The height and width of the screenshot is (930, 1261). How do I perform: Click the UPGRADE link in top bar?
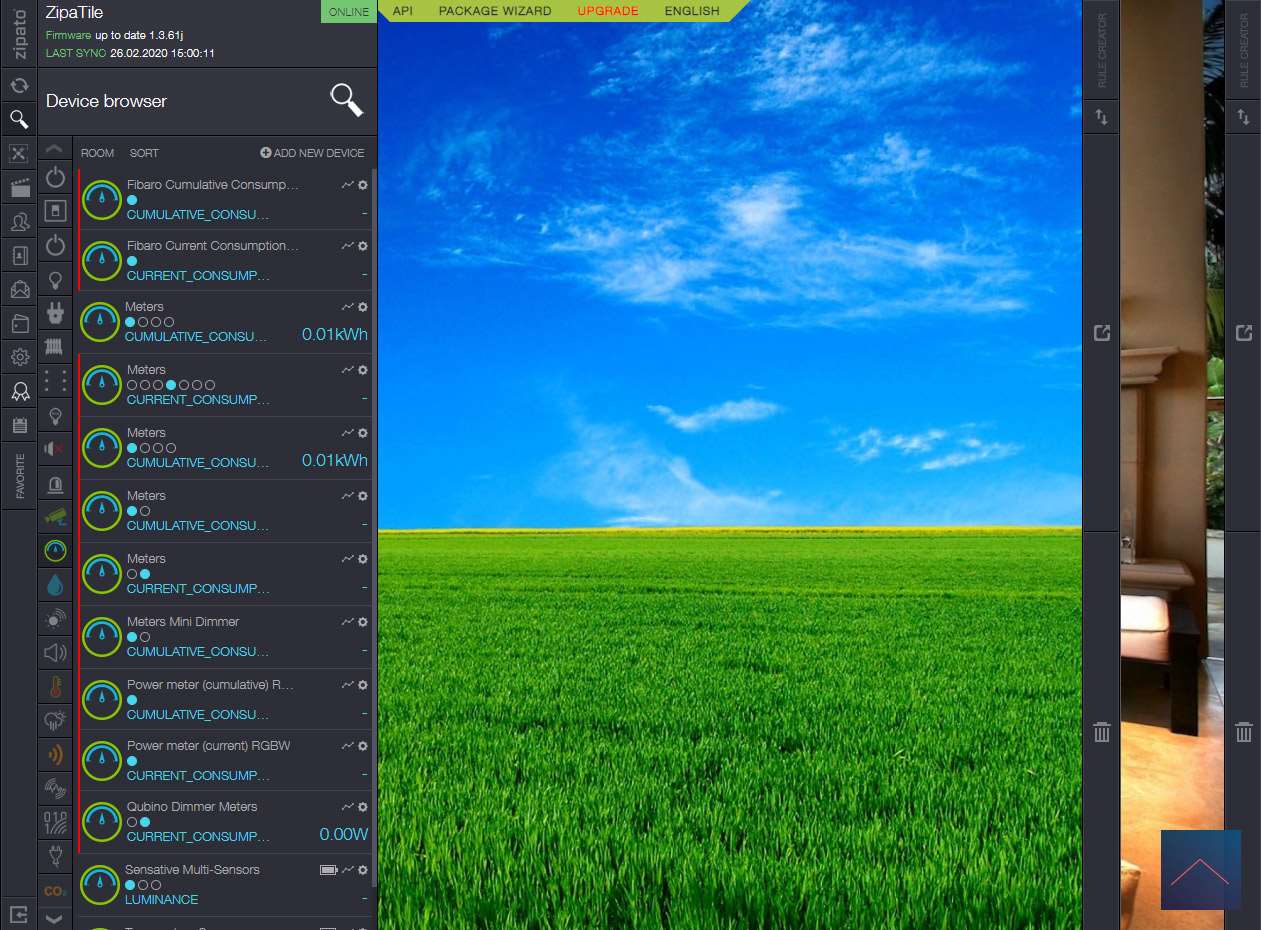[607, 11]
